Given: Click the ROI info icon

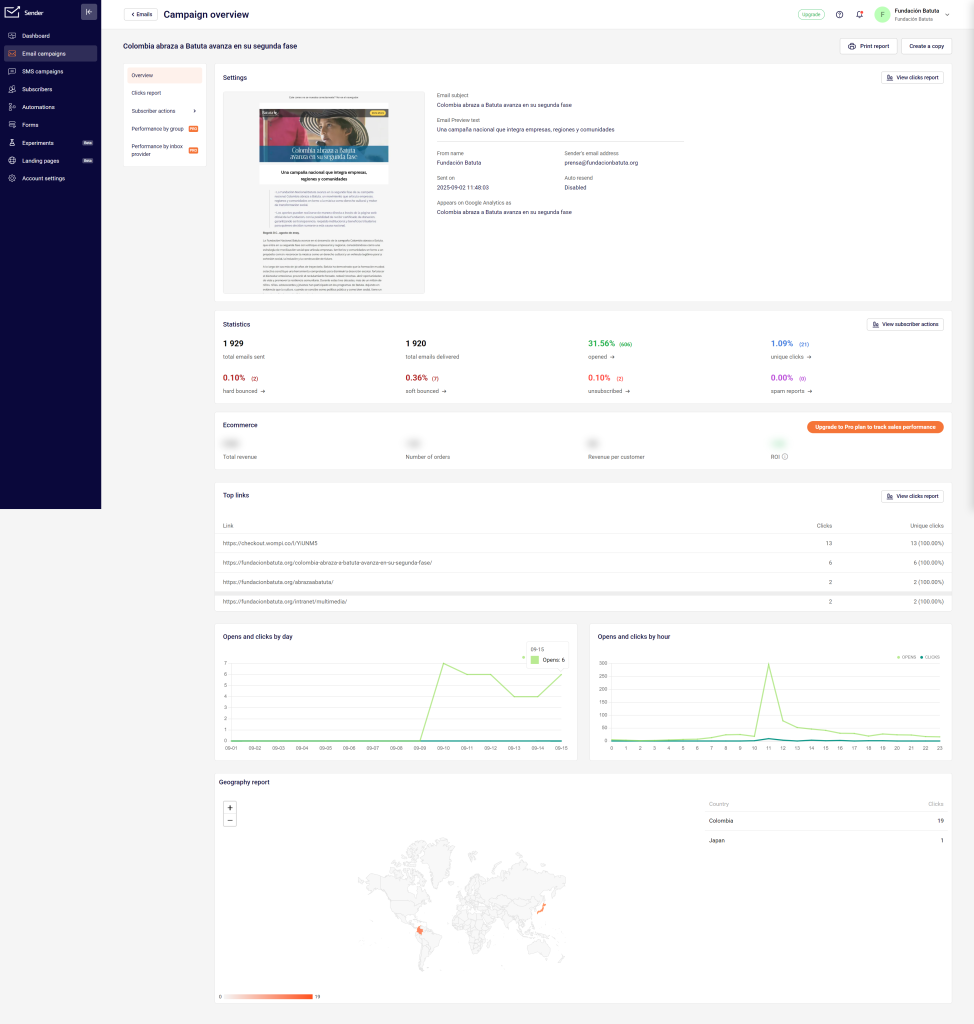Looking at the screenshot, I should [x=785, y=457].
